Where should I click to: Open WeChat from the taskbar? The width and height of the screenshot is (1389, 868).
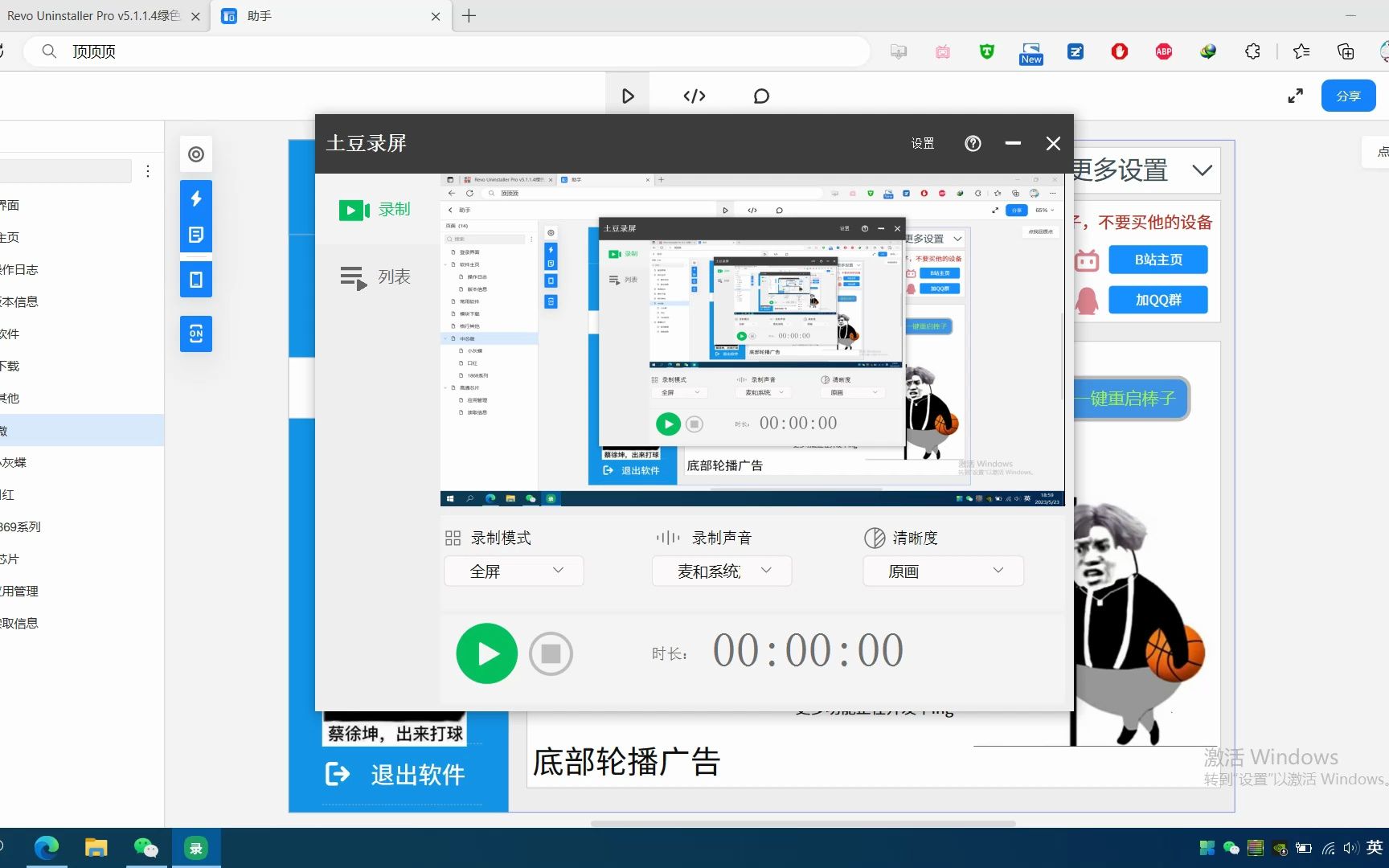coord(146,847)
